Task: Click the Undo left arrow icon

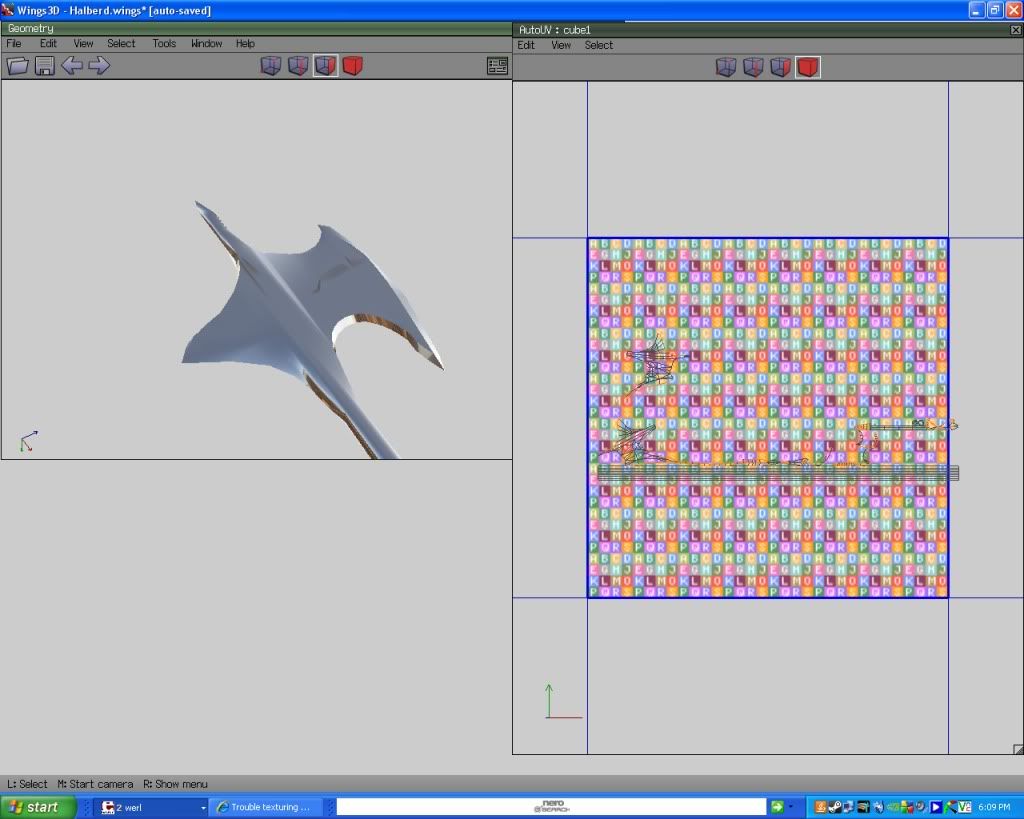Action: (72, 66)
